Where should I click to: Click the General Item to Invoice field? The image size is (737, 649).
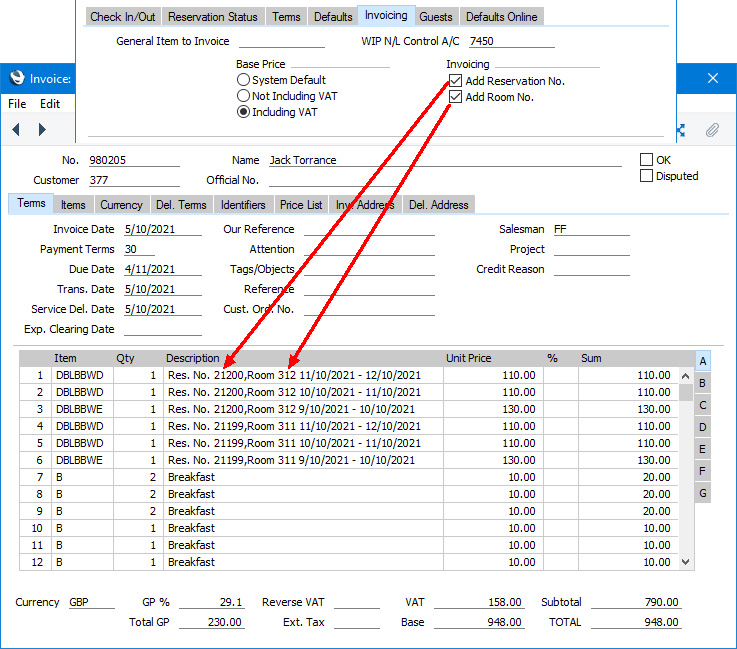[282, 41]
